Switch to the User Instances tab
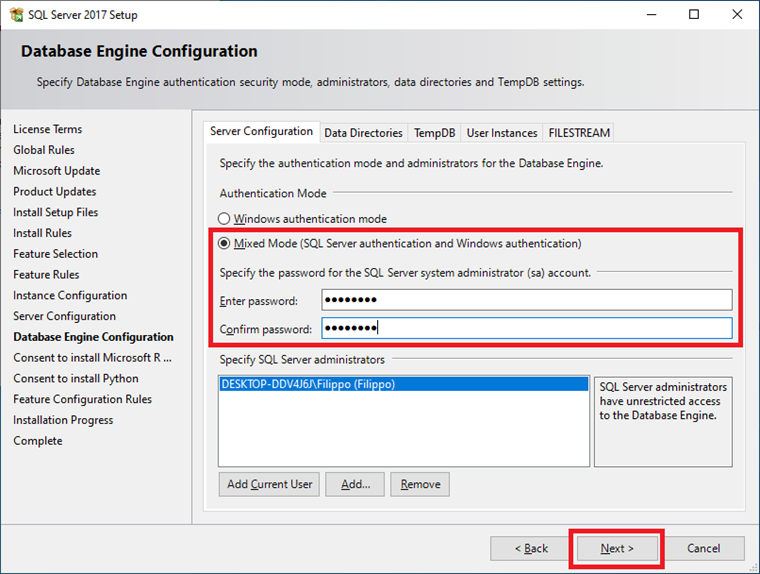Image resolution: width=760 pixels, height=574 pixels. 502,133
